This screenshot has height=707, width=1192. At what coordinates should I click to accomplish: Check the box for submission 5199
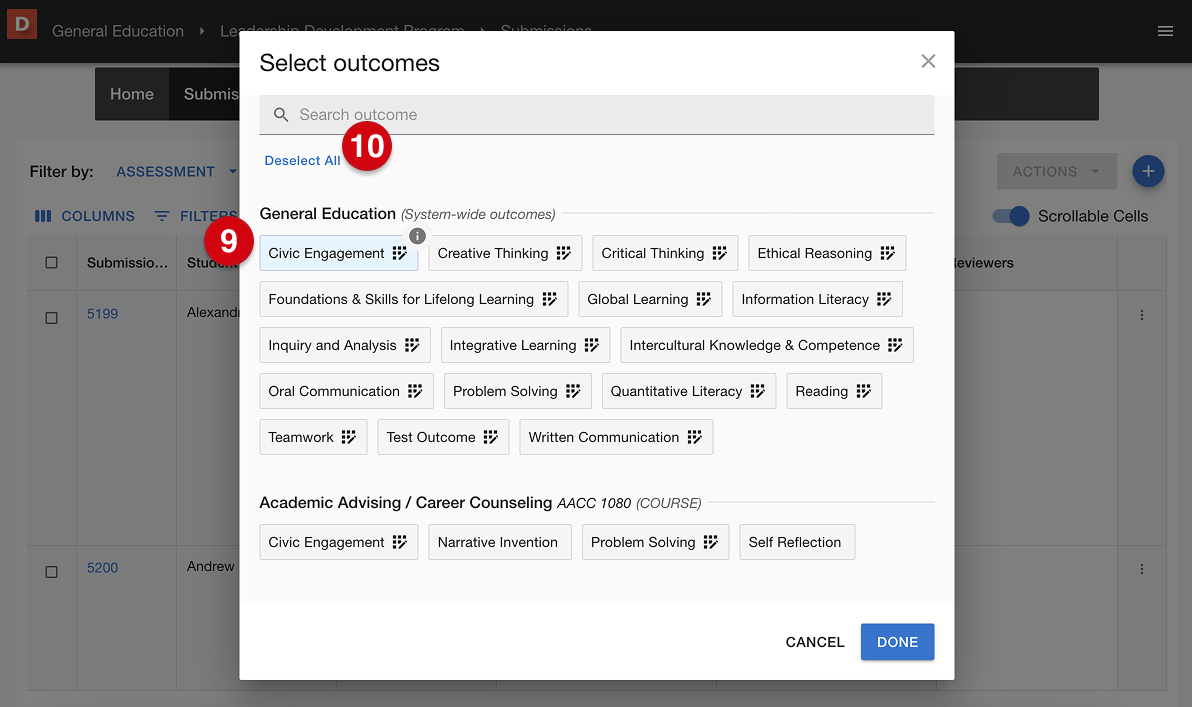52,317
